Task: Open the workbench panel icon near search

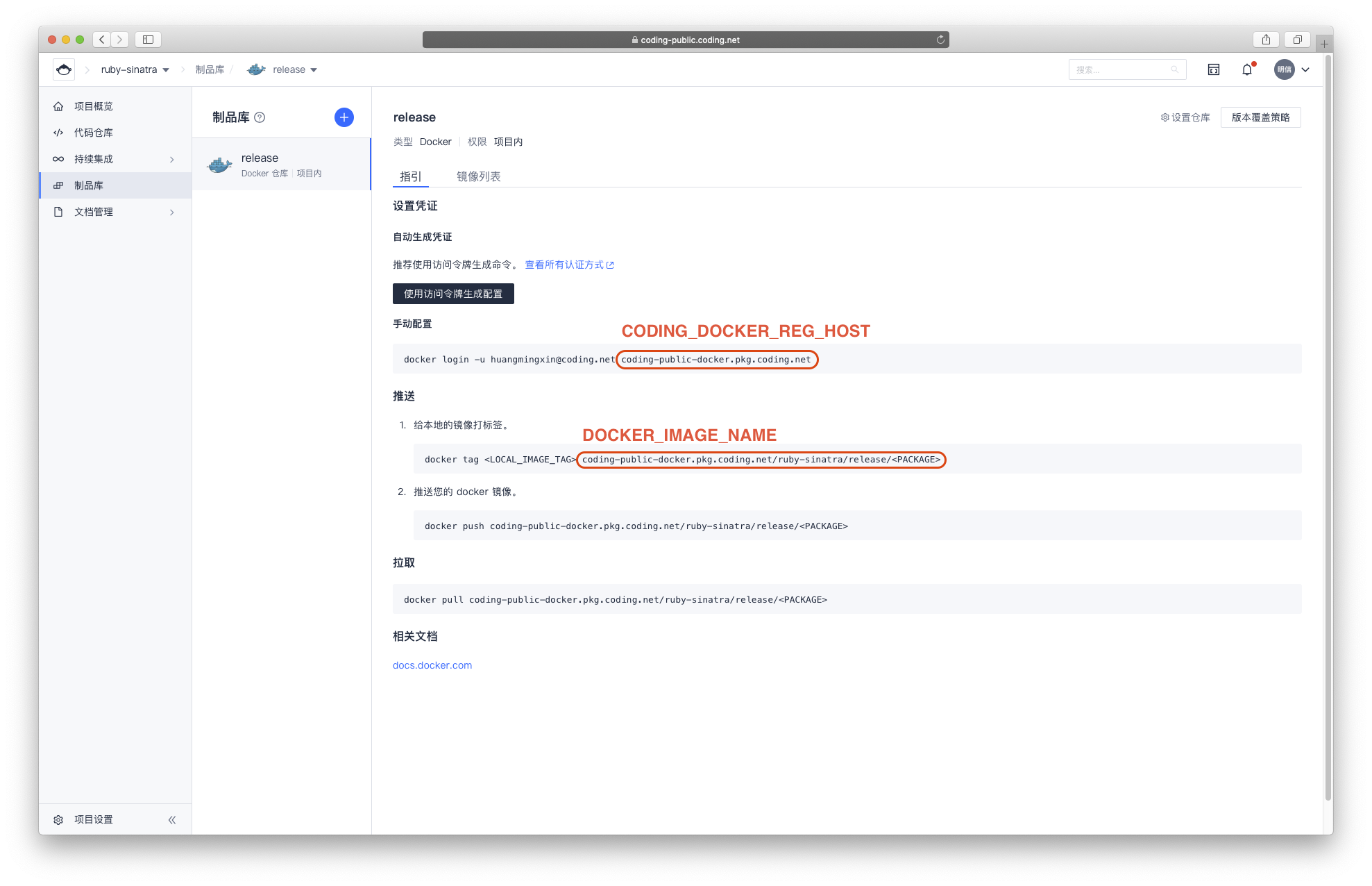Action: click(x=1213, y=69)
